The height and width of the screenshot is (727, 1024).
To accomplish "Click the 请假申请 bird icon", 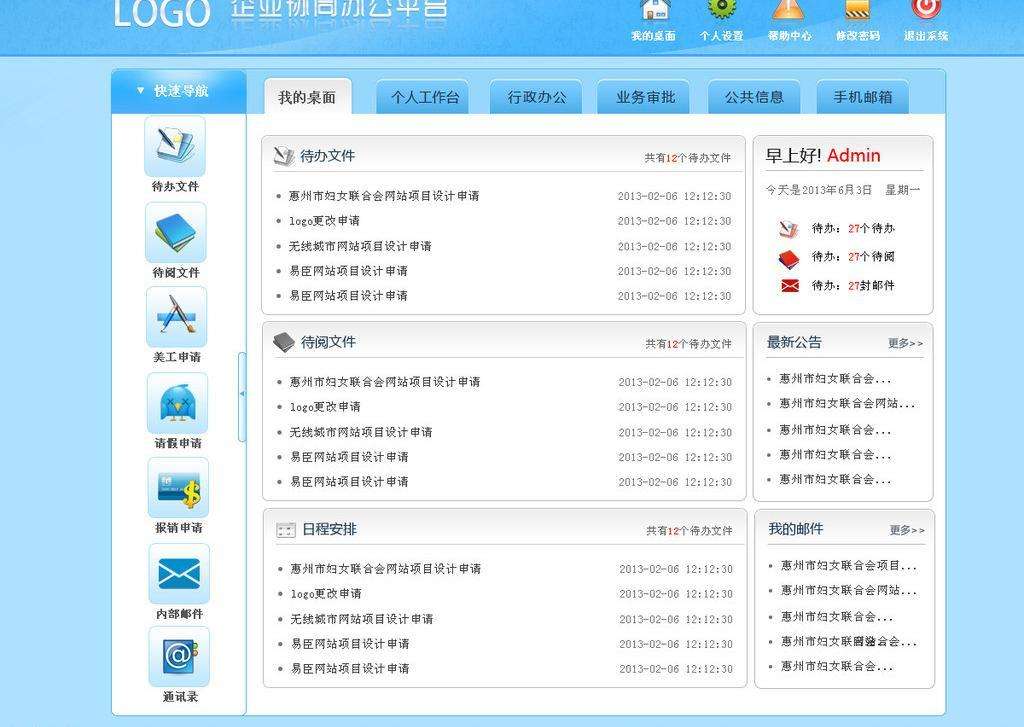I will (177, 405).
